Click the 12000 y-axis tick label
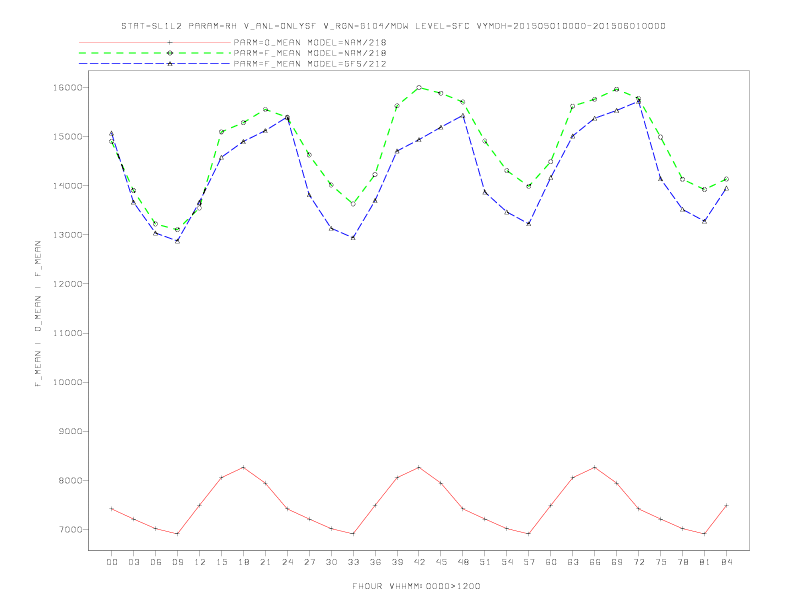 click(67, 284)
